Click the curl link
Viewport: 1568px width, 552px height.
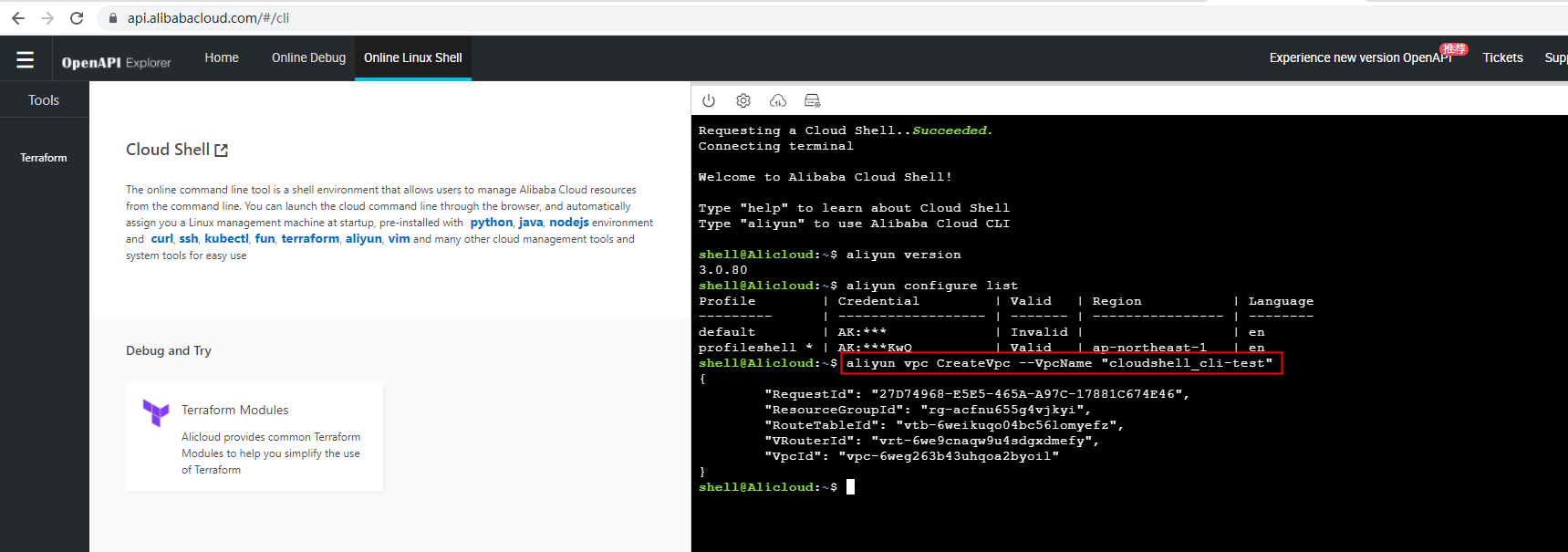pos(161,239)
